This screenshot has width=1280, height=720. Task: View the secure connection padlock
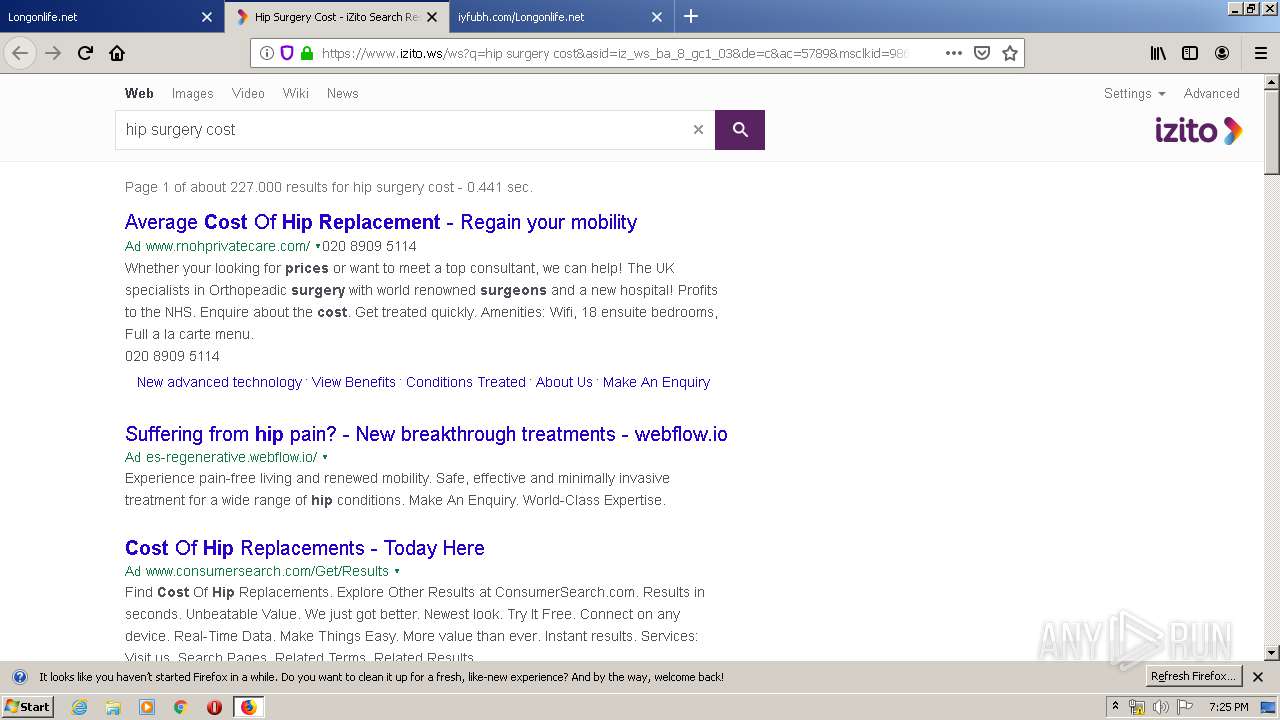[307, 53]
